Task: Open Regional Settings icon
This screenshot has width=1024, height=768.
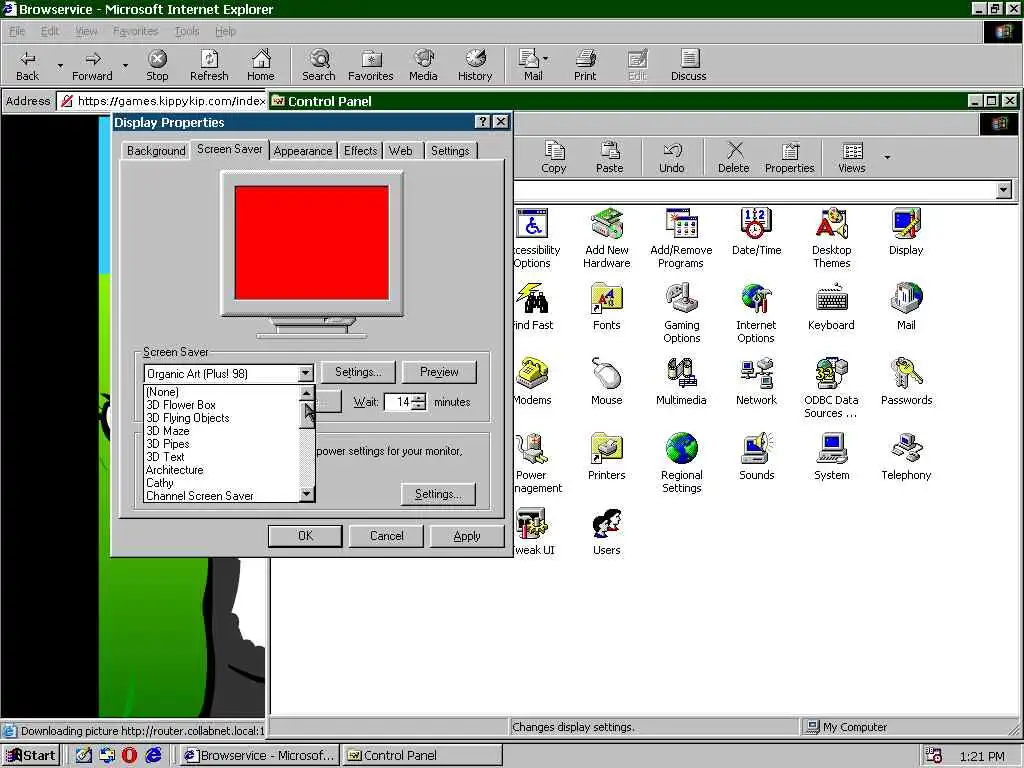Action: [x=681, y=464]
